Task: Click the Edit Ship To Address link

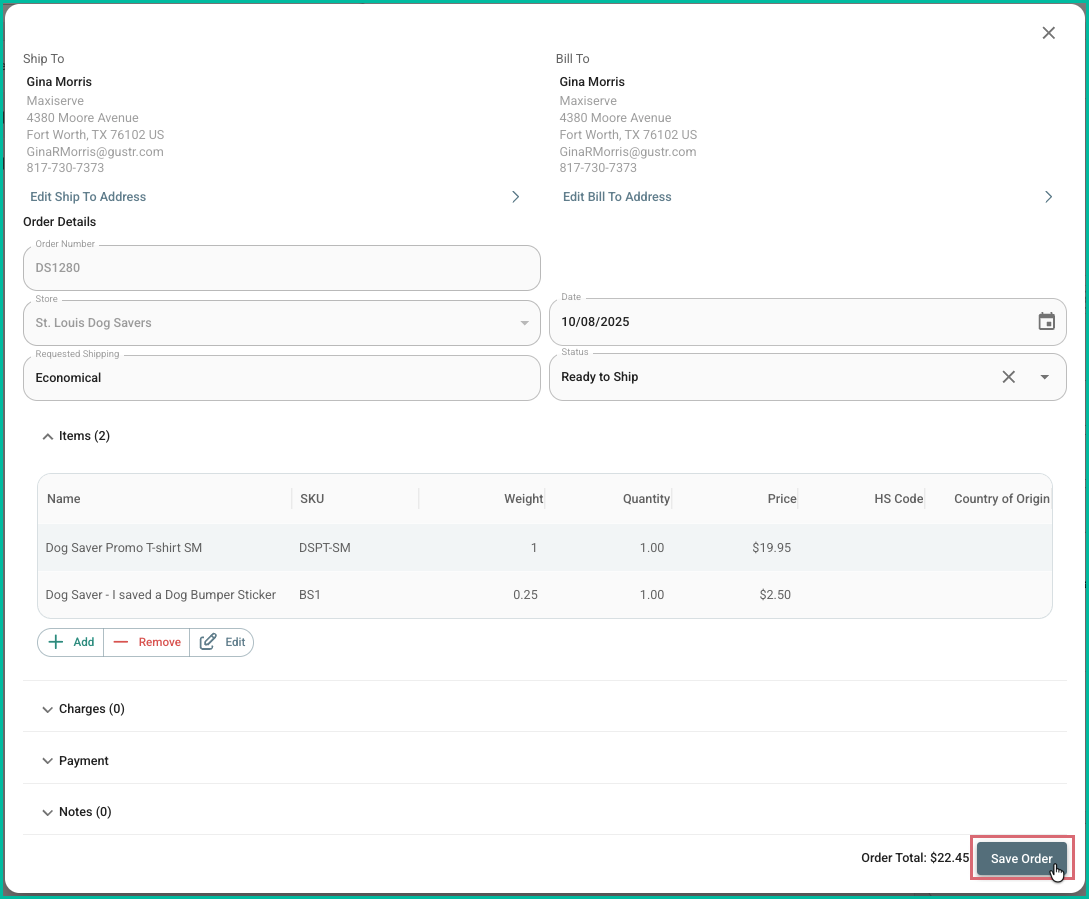Action: pyautogui.click(x=88, y=197)
